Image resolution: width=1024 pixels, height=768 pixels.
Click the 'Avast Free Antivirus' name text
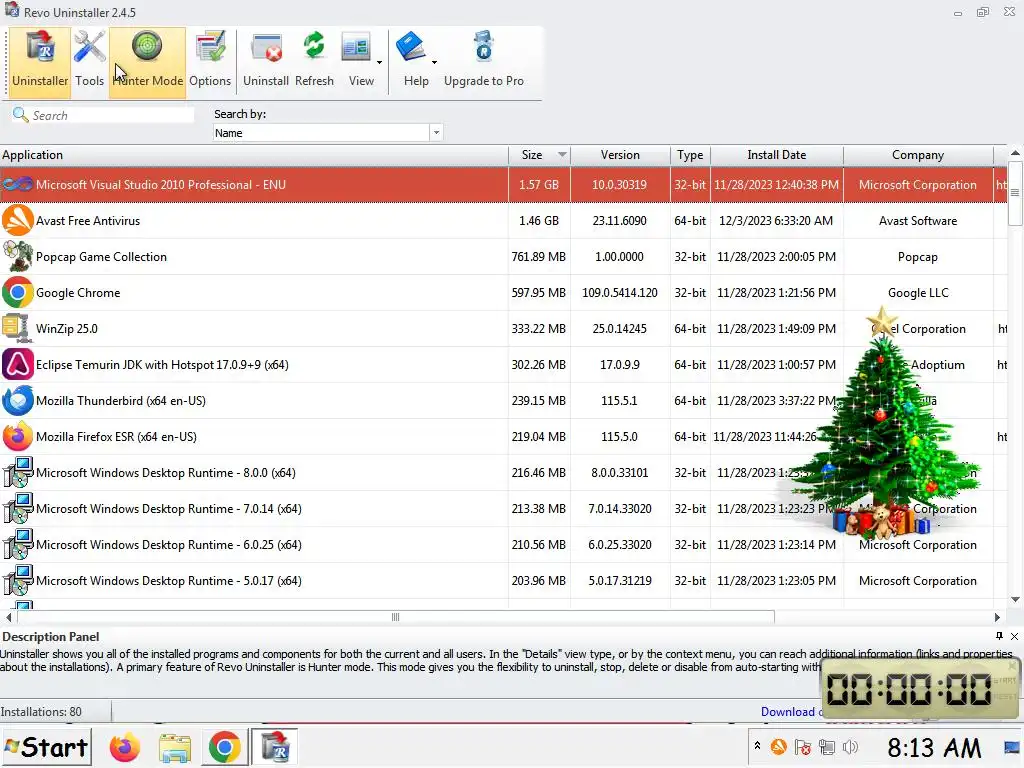88,221
